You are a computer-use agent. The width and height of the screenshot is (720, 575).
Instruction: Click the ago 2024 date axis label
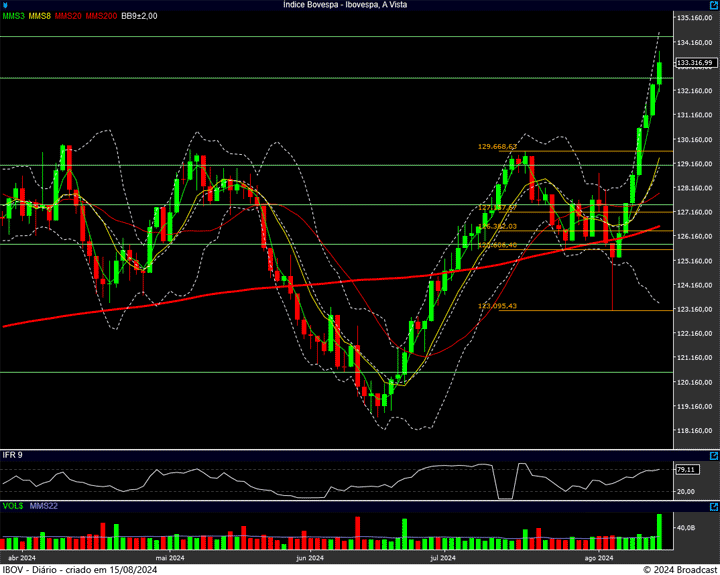[597, 558]
